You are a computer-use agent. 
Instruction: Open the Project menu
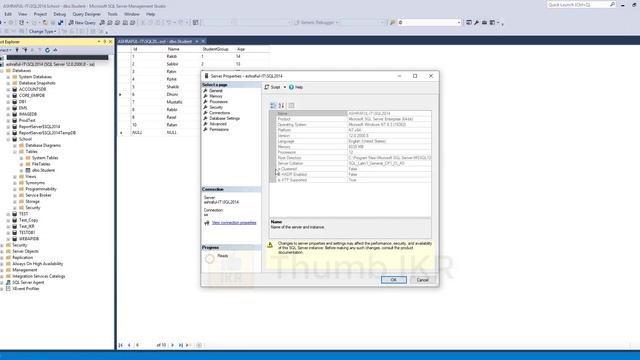pyautogui.click(x=40, y=14)
